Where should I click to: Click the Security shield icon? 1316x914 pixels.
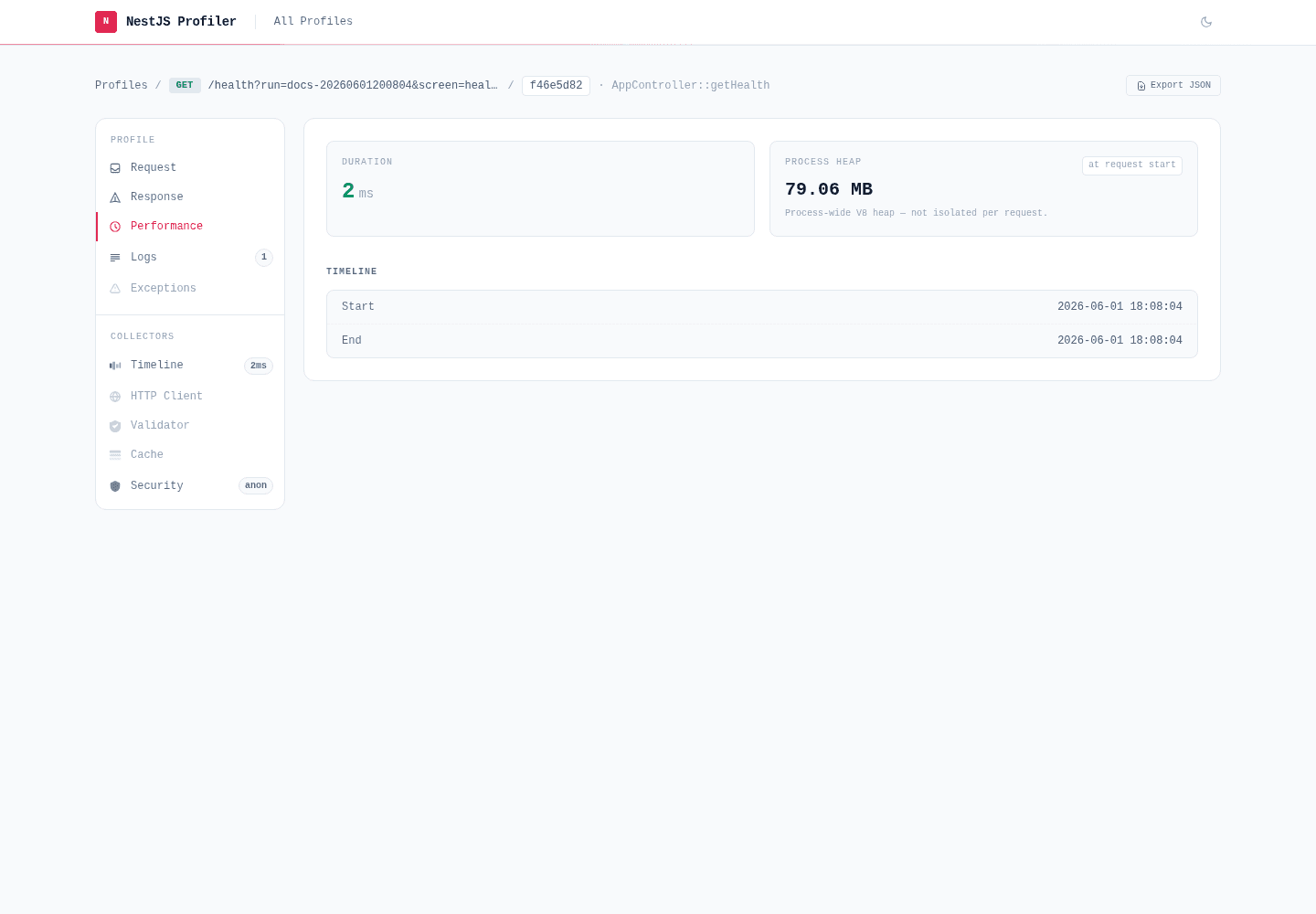coord(115,486)
